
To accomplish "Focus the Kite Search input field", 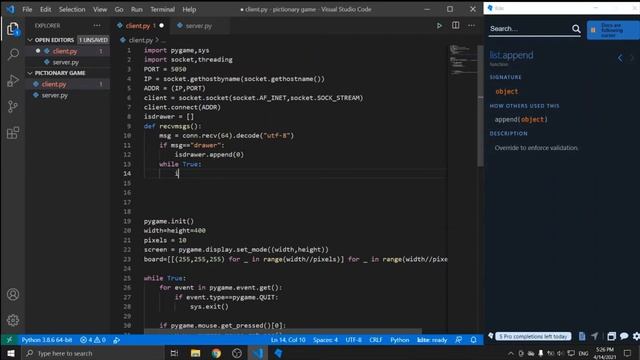I will [x=529, y=29].
